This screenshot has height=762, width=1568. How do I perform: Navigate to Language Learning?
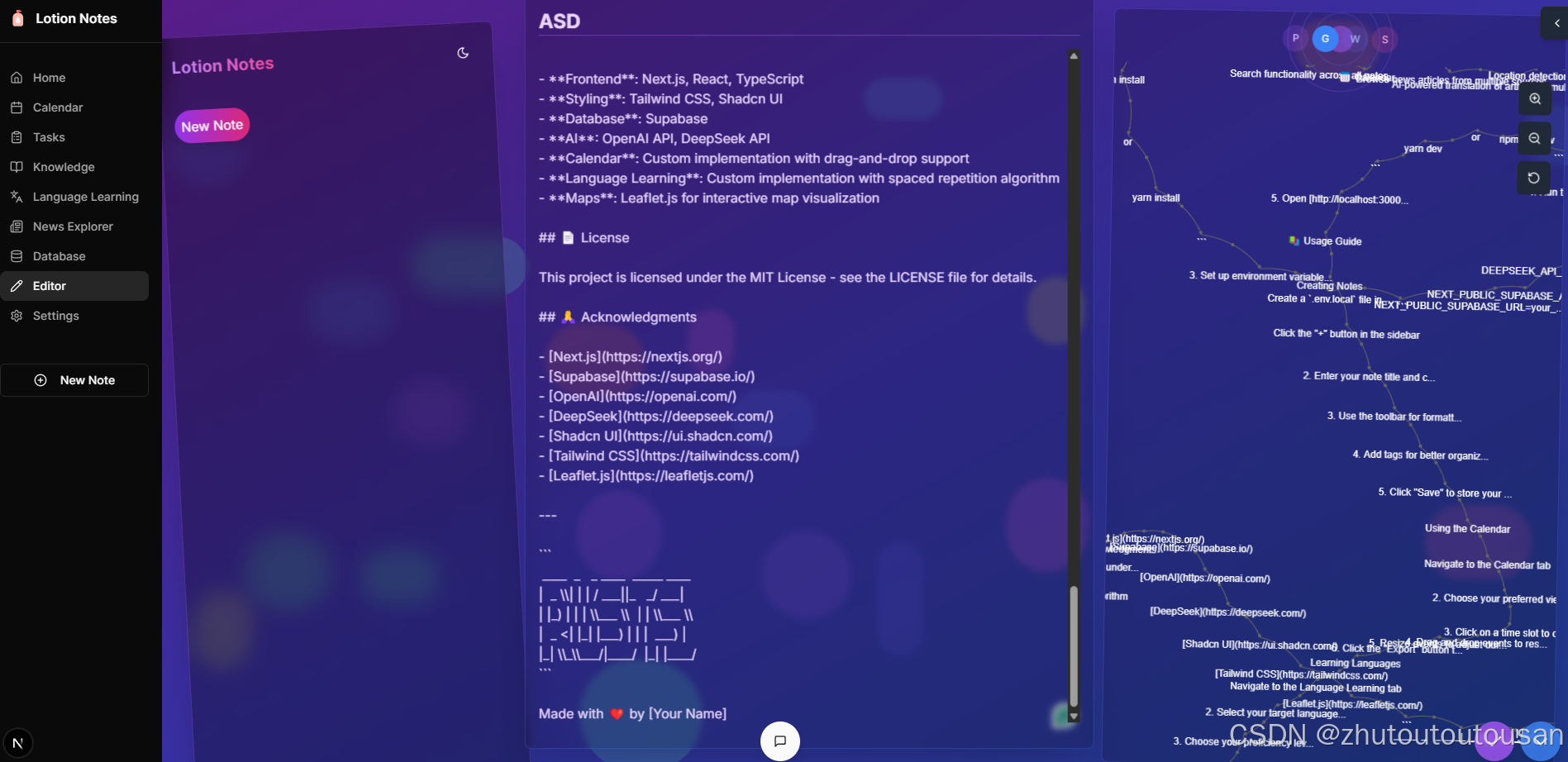coord(74,197)
